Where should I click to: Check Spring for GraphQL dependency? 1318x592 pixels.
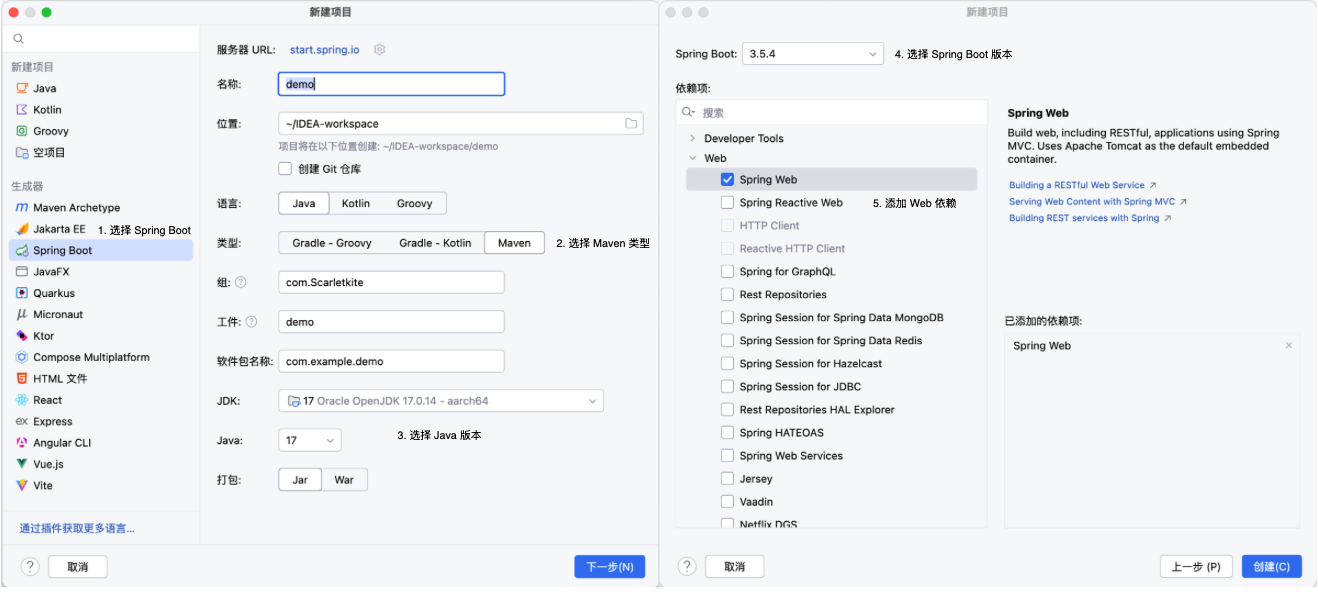tap(727, 272)
